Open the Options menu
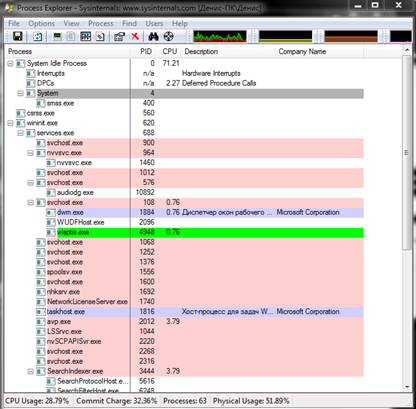416x409 pixels. tap(41, 24)
